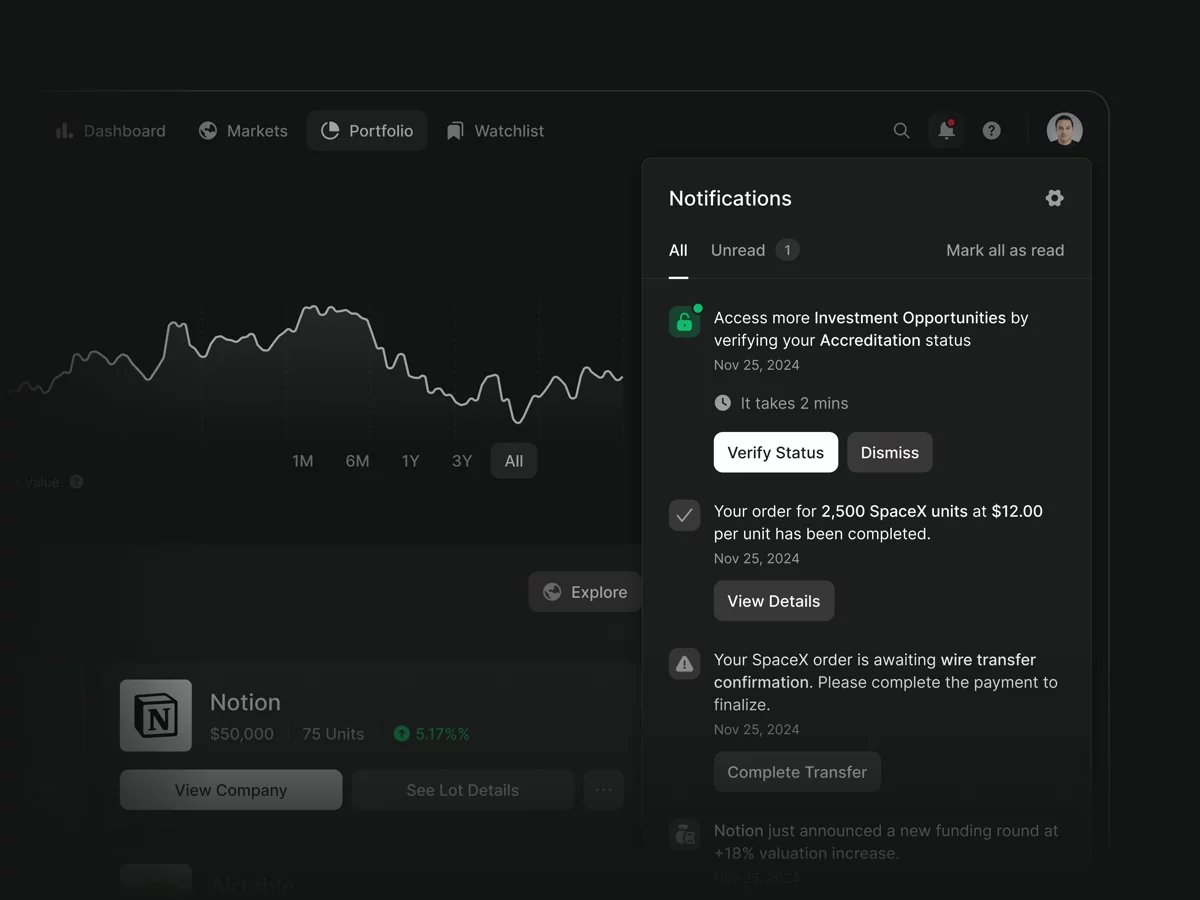Screen dimensions: 1200x900
Task: Open the help question mark icon
Action: pyautogui.click(x=991, y=131)
